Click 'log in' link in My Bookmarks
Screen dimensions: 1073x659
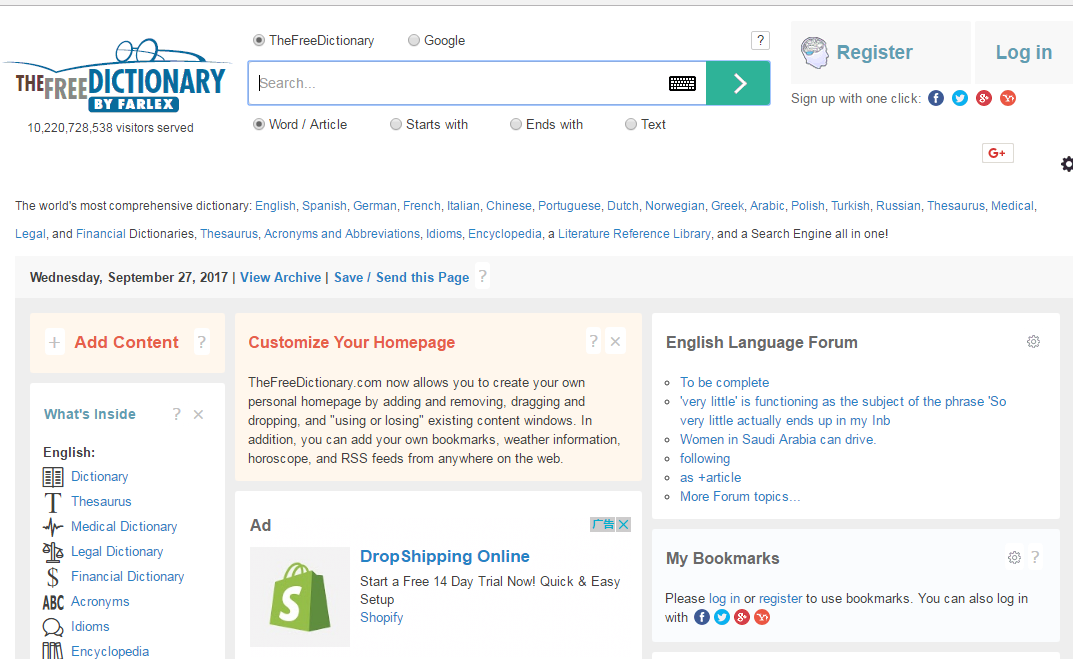[x=724, y=599]
